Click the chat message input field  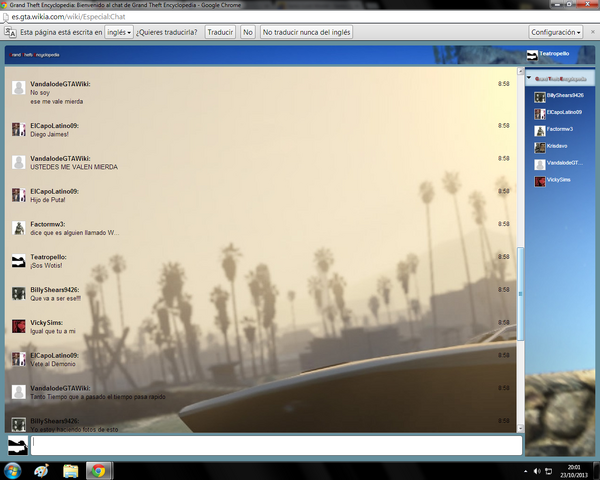click(x=276, y=446)
